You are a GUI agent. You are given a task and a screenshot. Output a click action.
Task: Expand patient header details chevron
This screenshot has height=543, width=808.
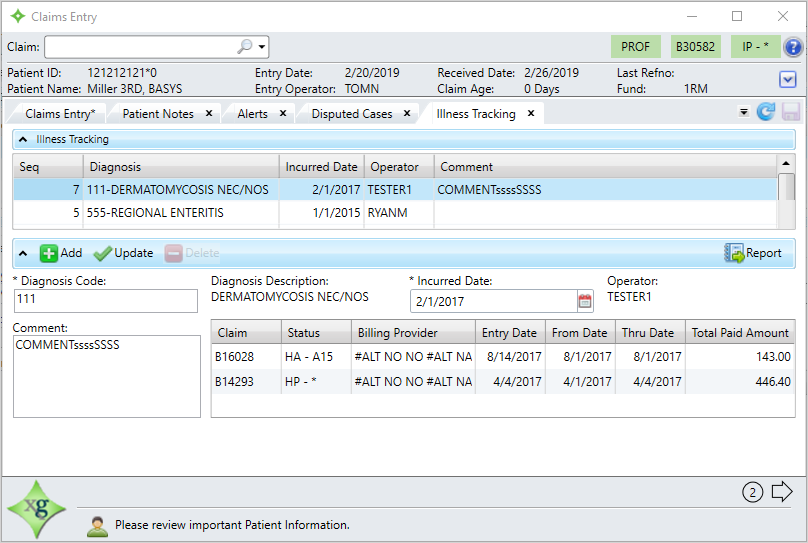point(787,79)
